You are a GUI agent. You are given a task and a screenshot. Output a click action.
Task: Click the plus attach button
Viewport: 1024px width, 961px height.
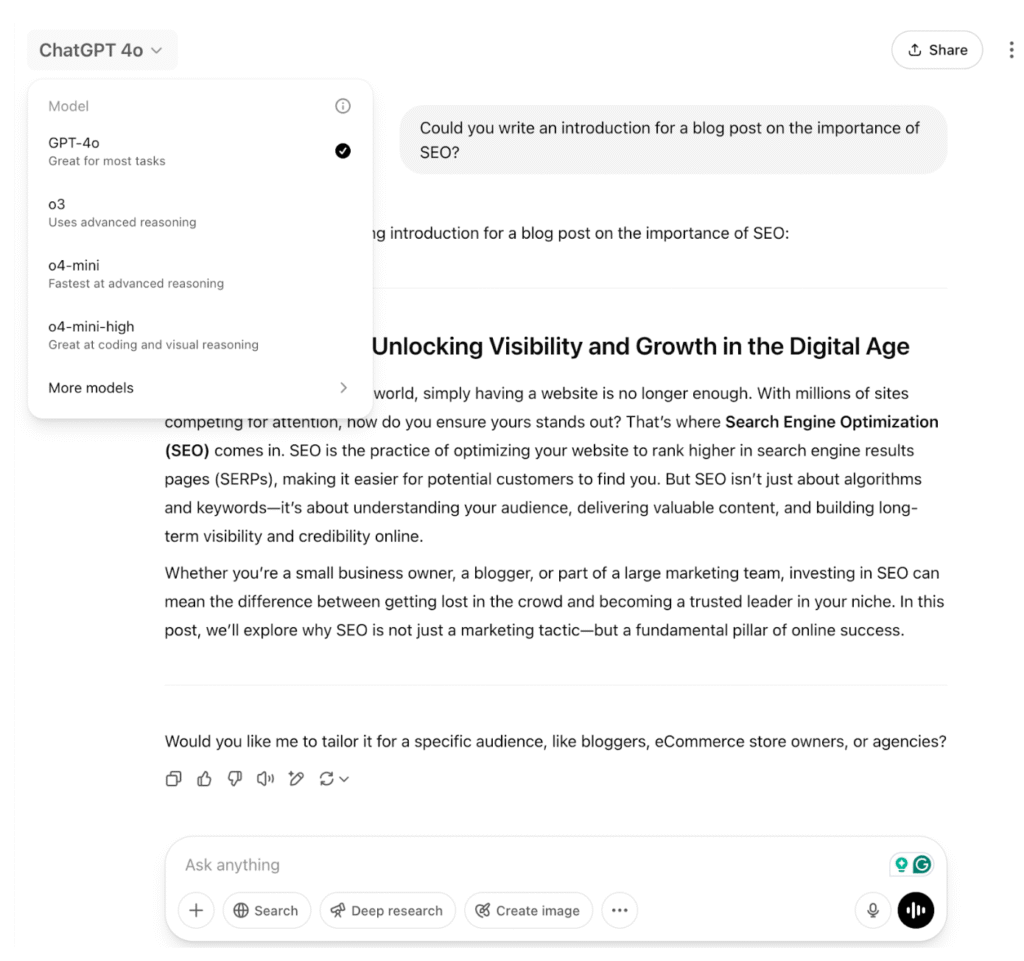196,910
